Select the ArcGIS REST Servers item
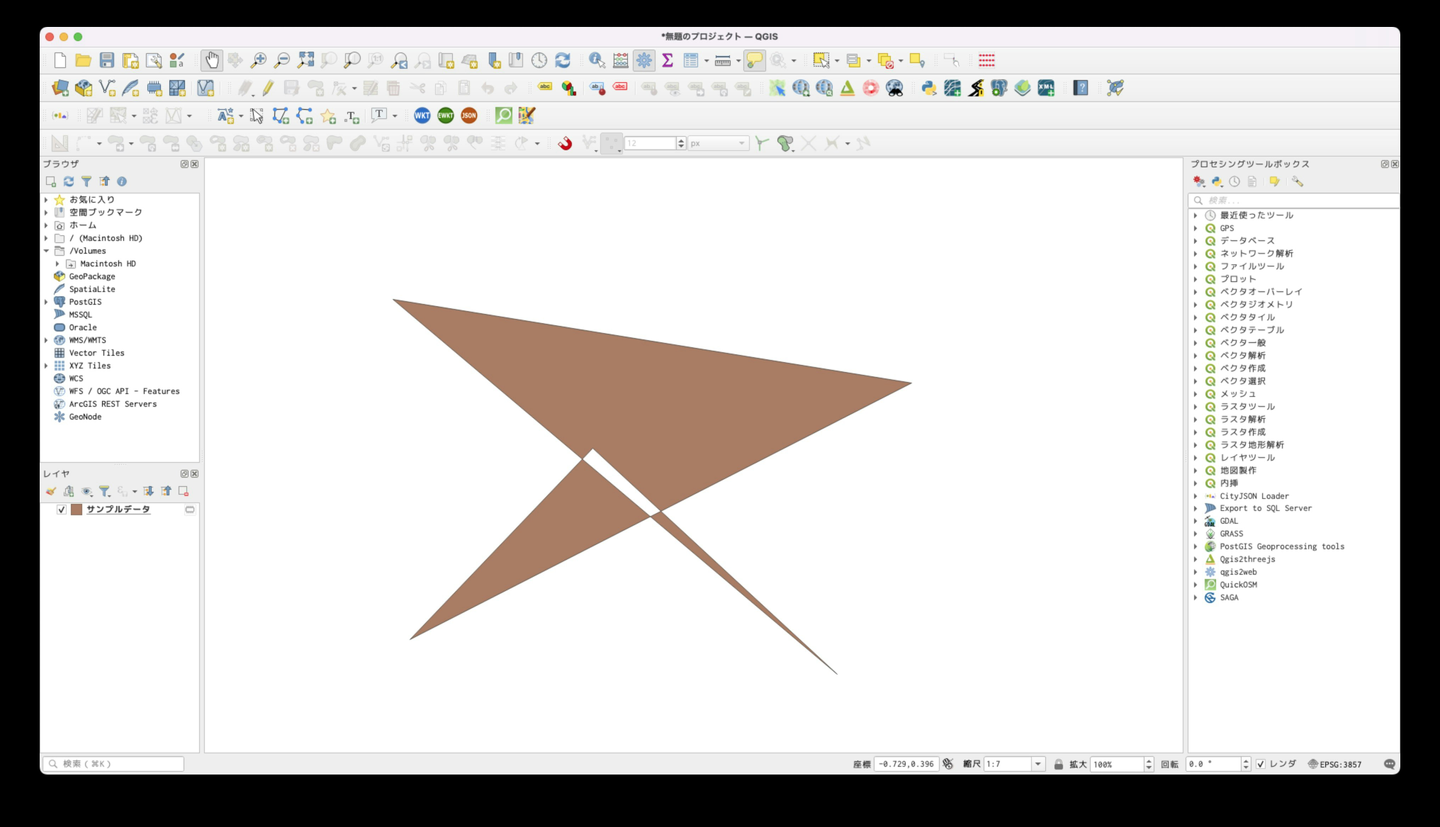1440x827 pixels. tap(112, 404)
